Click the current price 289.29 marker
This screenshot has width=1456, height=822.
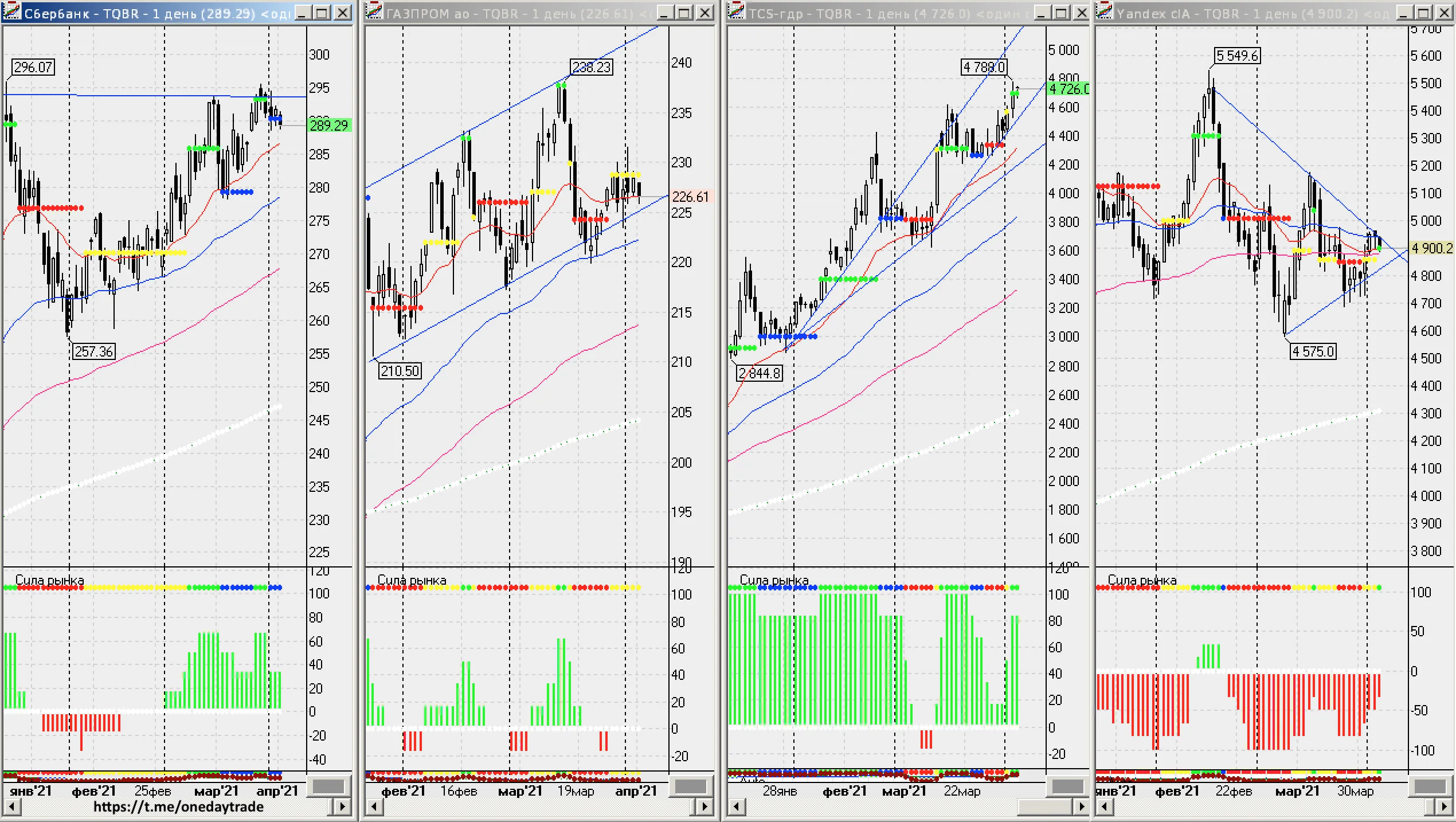click(329, 125)
